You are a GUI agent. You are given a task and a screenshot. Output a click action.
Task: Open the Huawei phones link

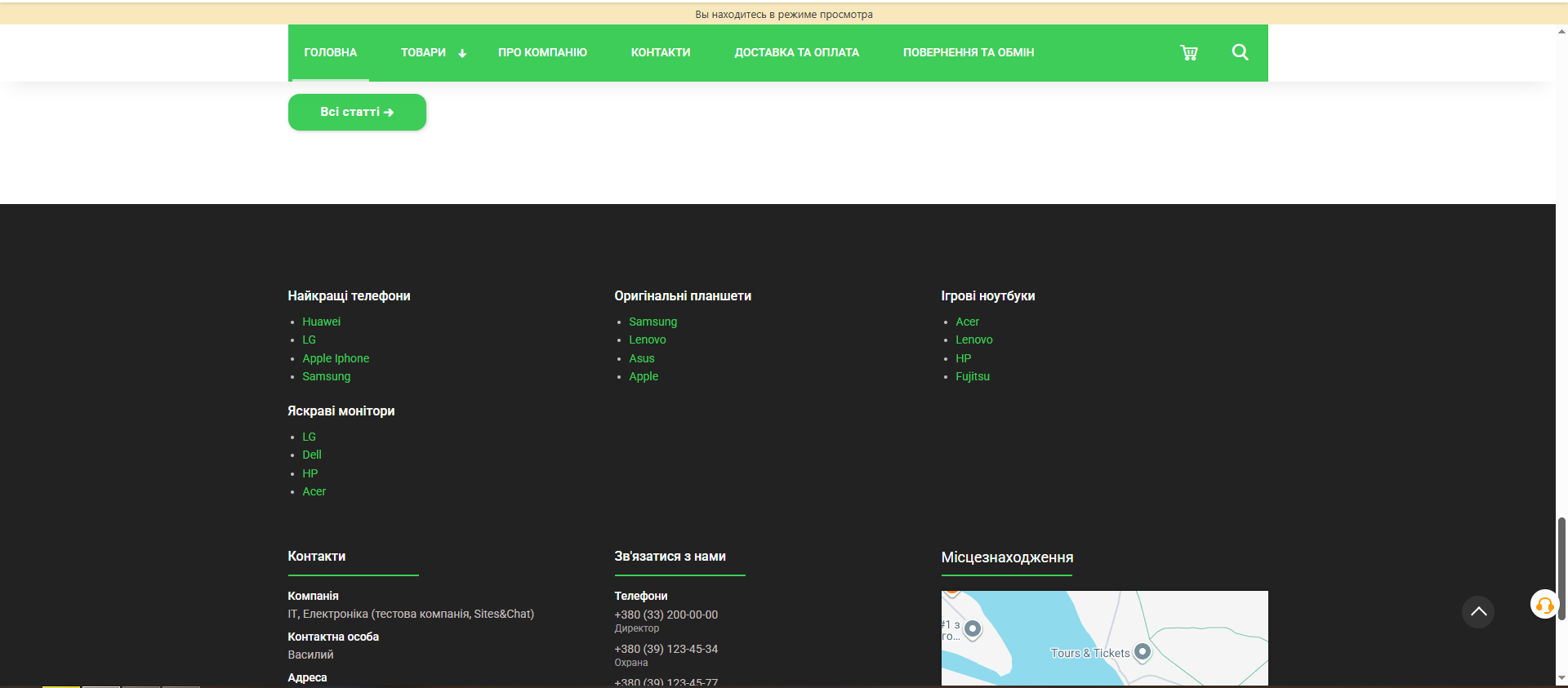tap(321, 322)
